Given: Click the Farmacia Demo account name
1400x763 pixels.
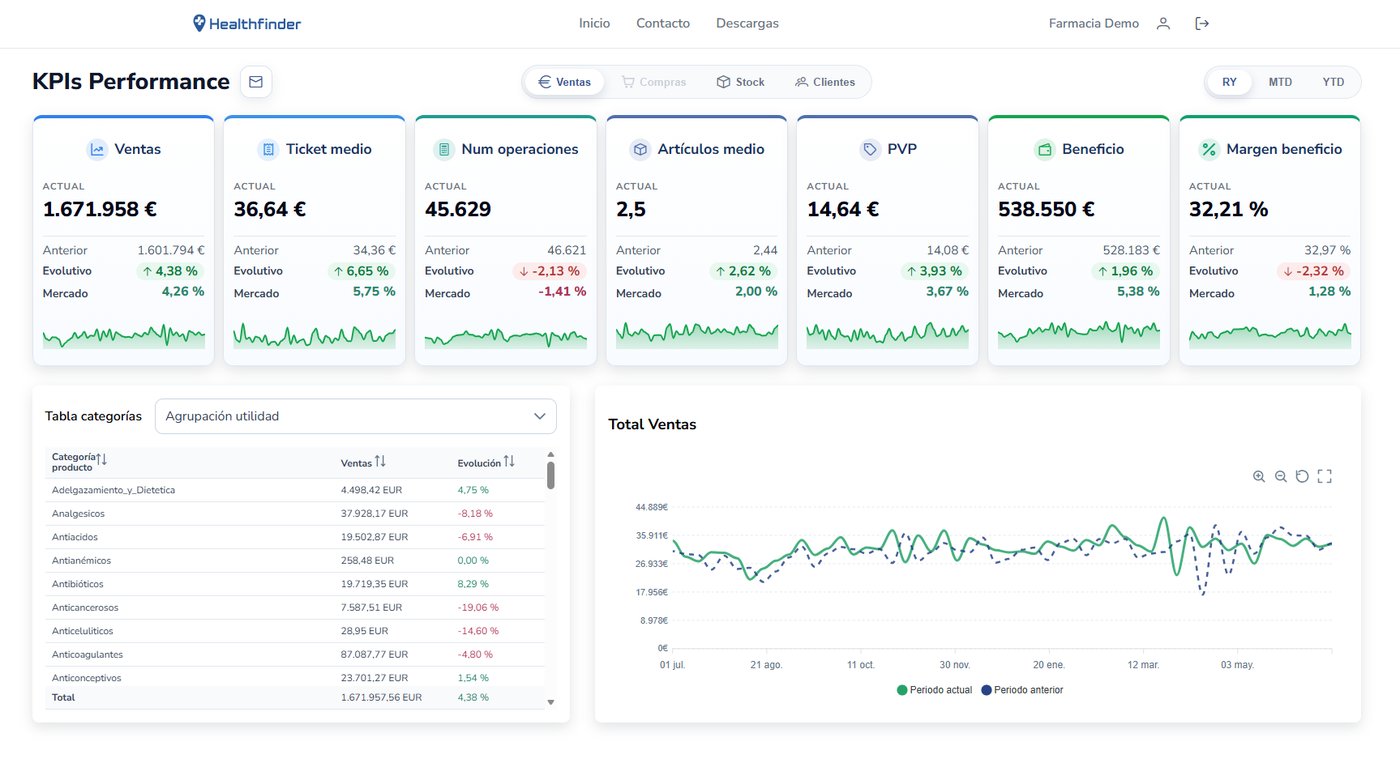Looking at the screenshot, I should coord(1093,24).
